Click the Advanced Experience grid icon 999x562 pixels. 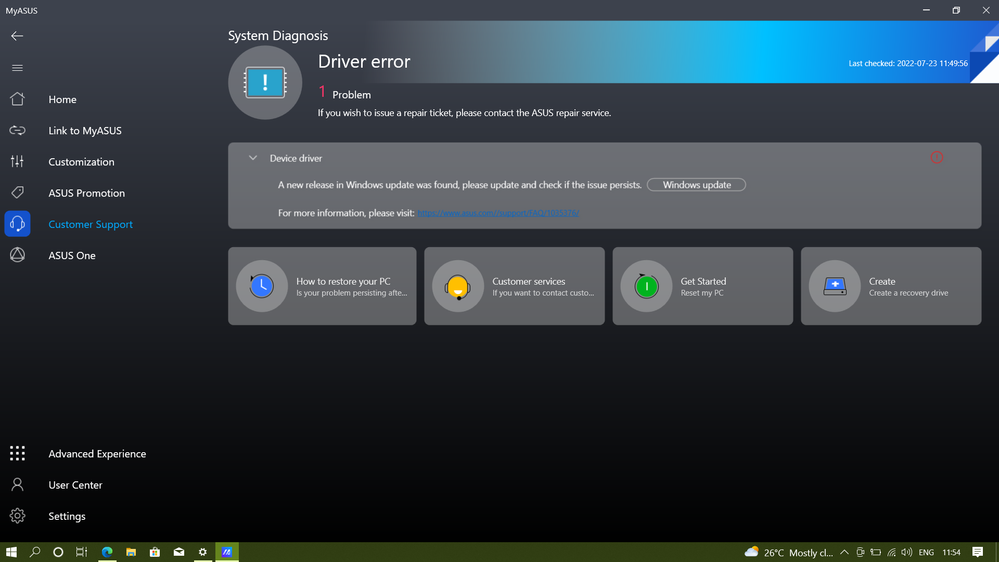(17, 453)
